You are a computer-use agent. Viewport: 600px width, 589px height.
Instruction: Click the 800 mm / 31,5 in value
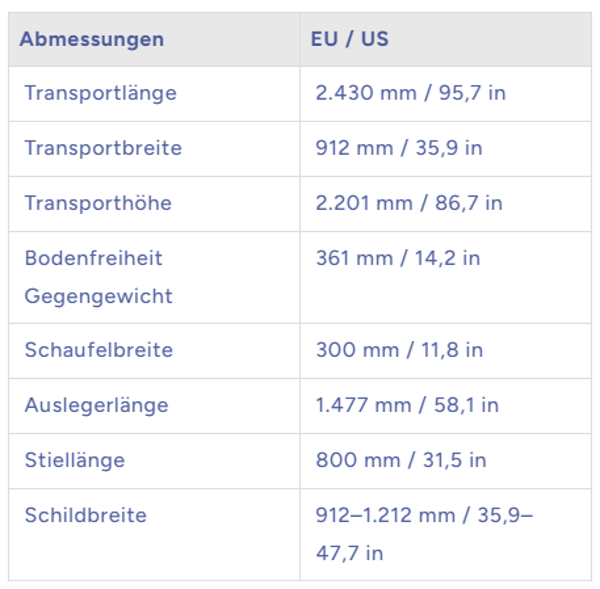point(401,460)
